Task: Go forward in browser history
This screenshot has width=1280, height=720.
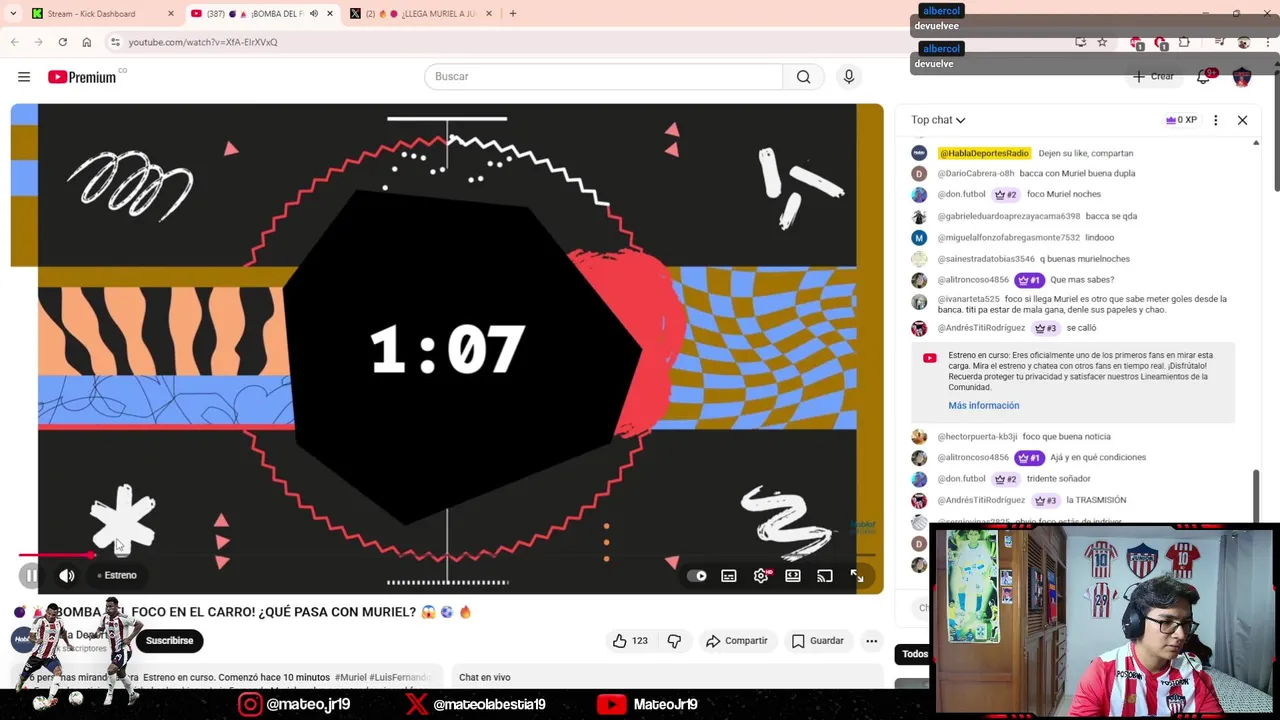Action: coord(39,42)
